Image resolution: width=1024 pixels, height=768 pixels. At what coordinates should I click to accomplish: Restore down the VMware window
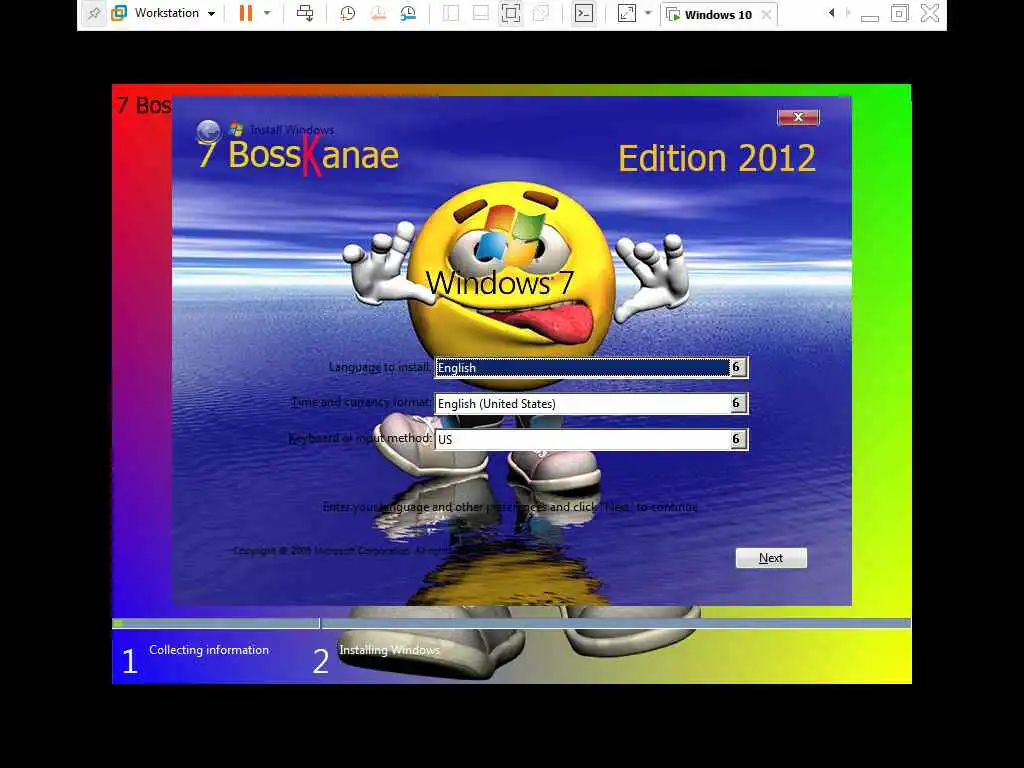[x=900, y=13]
